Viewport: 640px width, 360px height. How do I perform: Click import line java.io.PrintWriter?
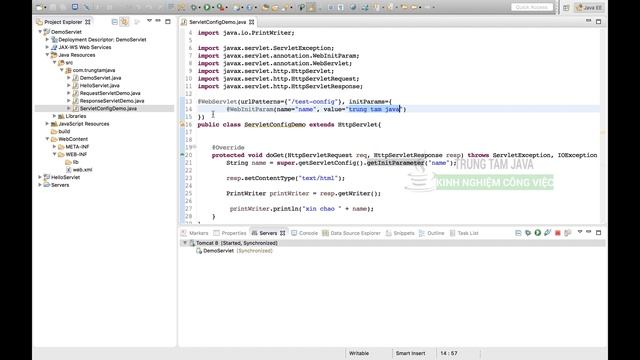pyautogui.click(x=246, y=33)
